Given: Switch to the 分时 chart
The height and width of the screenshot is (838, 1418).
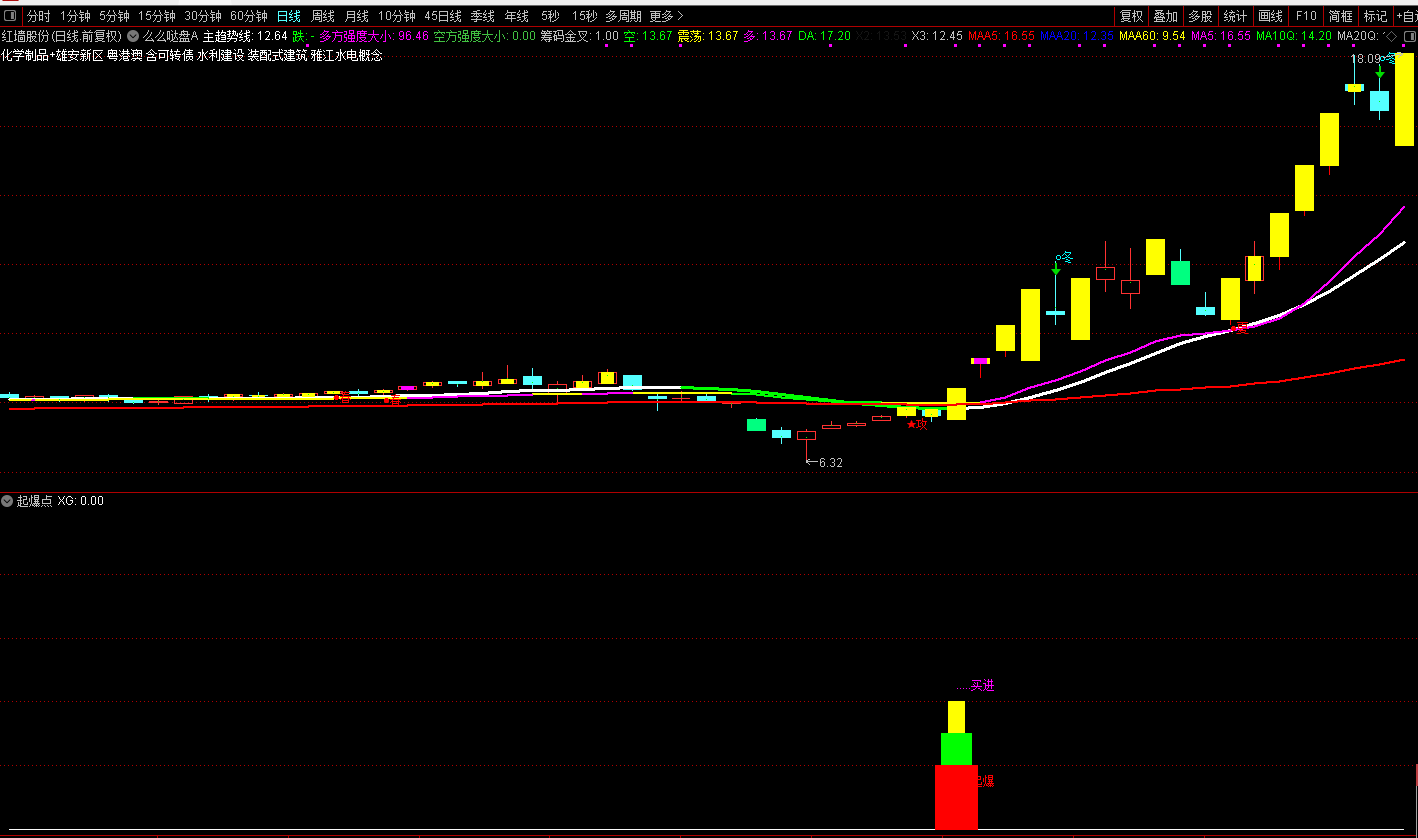Looking at the screenshot, I should point(38,16).
